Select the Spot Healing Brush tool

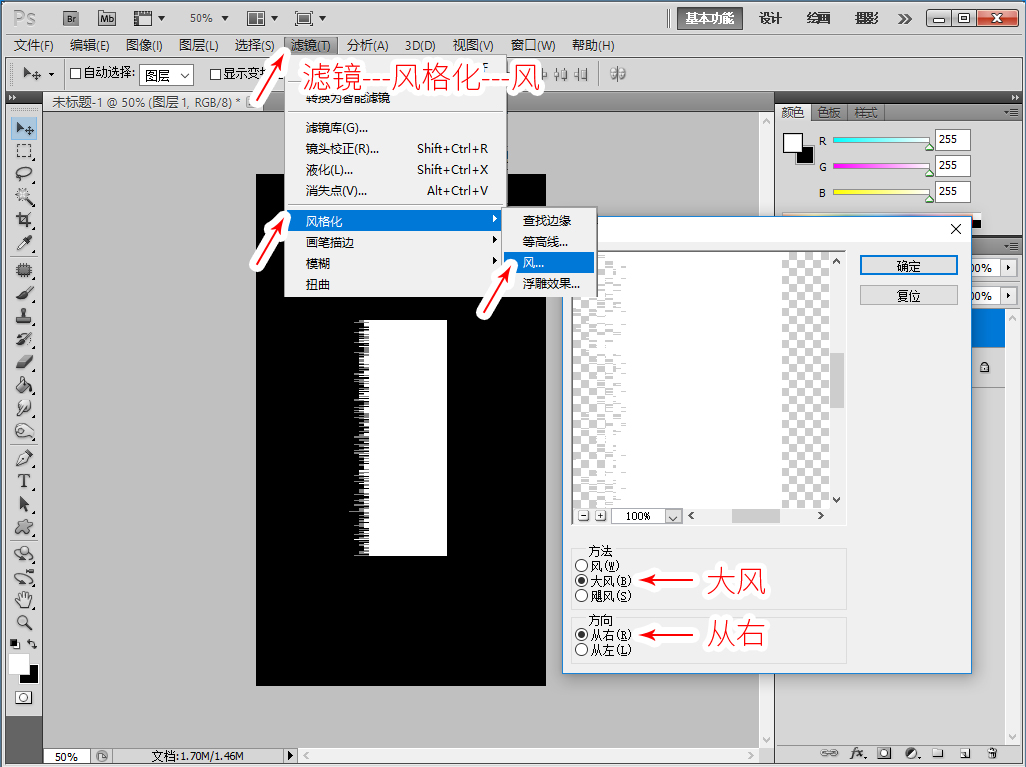(24, 270)
